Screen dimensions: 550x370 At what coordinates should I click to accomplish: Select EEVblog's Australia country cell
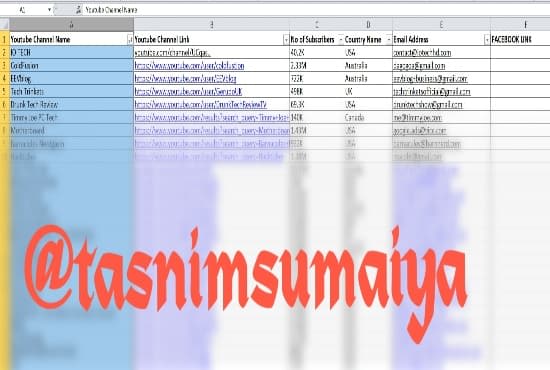coord(368,78)
